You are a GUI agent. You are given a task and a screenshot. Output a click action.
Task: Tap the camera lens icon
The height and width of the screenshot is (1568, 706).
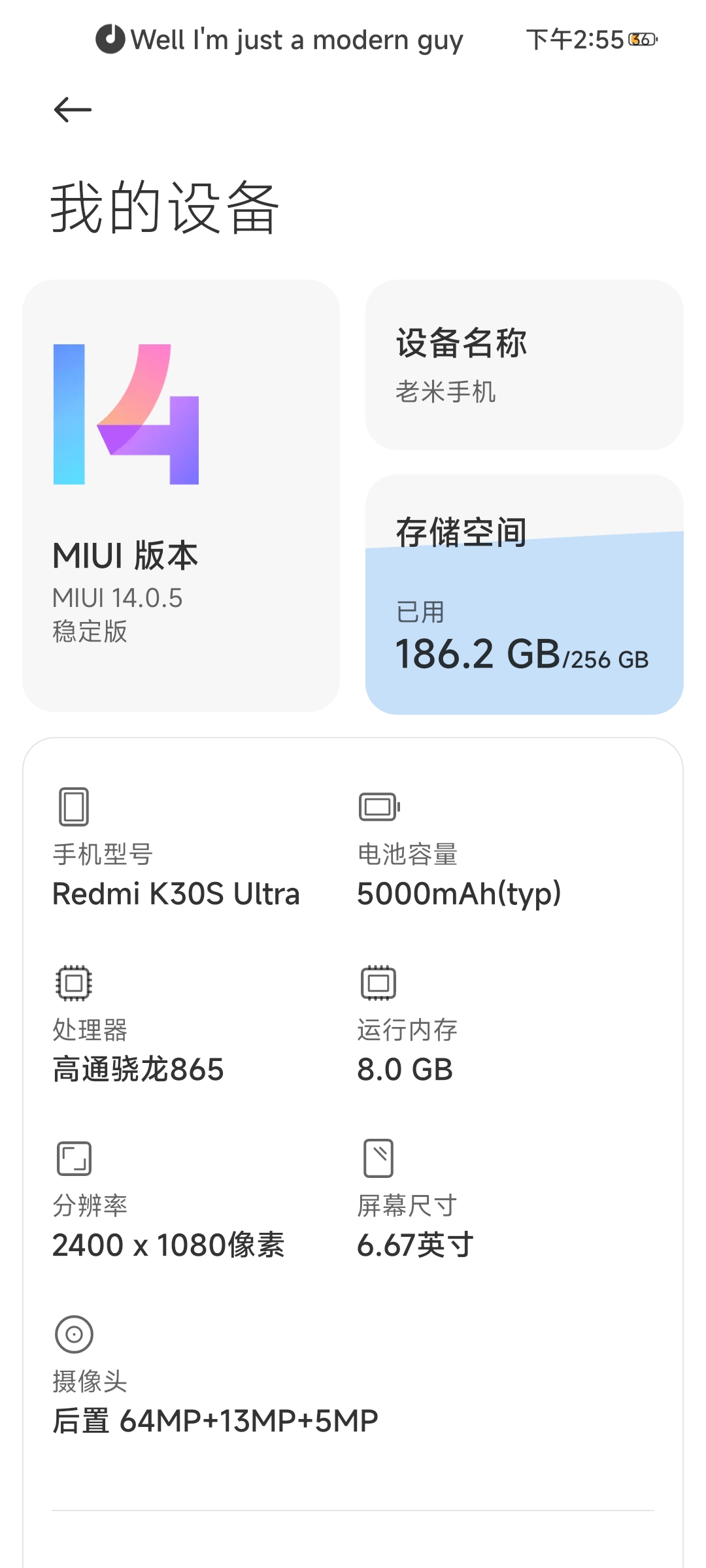tap(74, 1334)
